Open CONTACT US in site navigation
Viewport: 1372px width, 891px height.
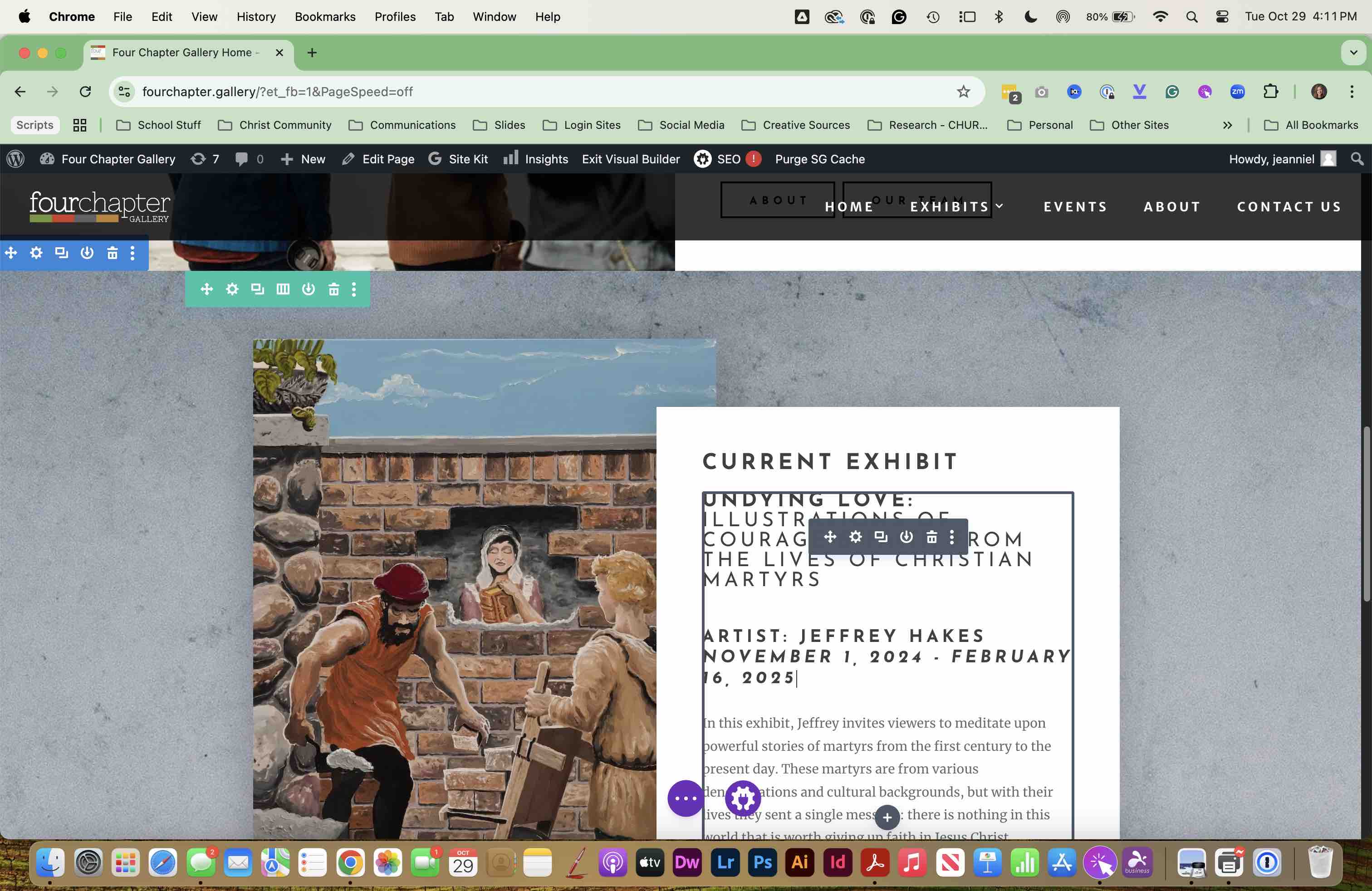tap(1289, 207)
